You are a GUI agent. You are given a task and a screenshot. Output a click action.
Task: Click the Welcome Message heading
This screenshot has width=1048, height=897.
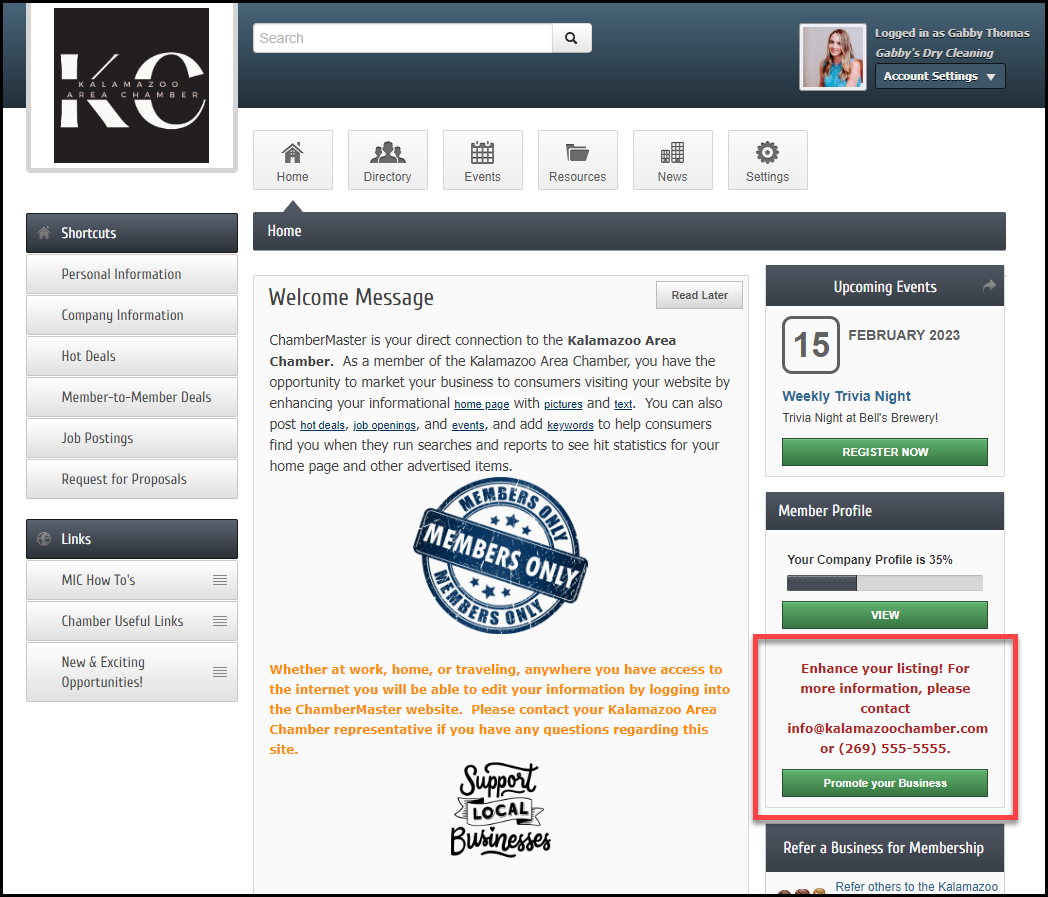pyautogui.click(x=351, y=297)
